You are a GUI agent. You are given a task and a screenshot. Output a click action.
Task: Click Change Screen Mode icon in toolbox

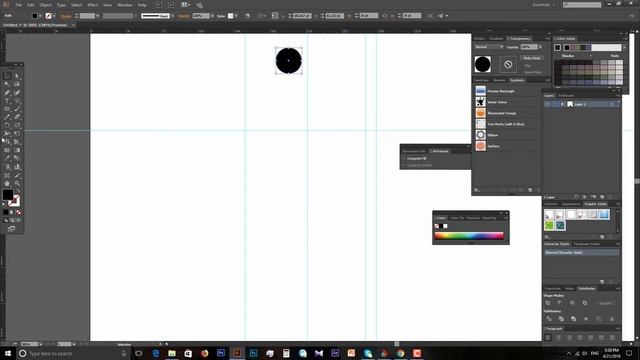tap(11, 229)
